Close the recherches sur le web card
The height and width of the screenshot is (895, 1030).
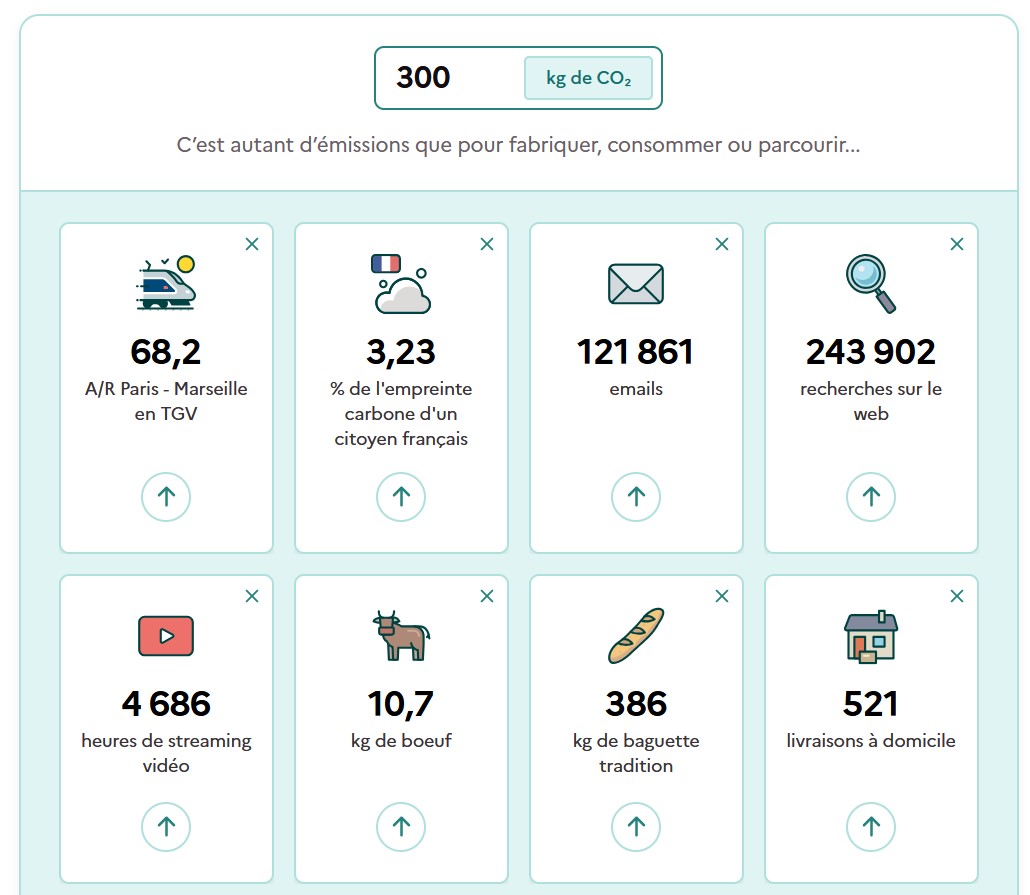pyautogui.click(x=957, y=244)
